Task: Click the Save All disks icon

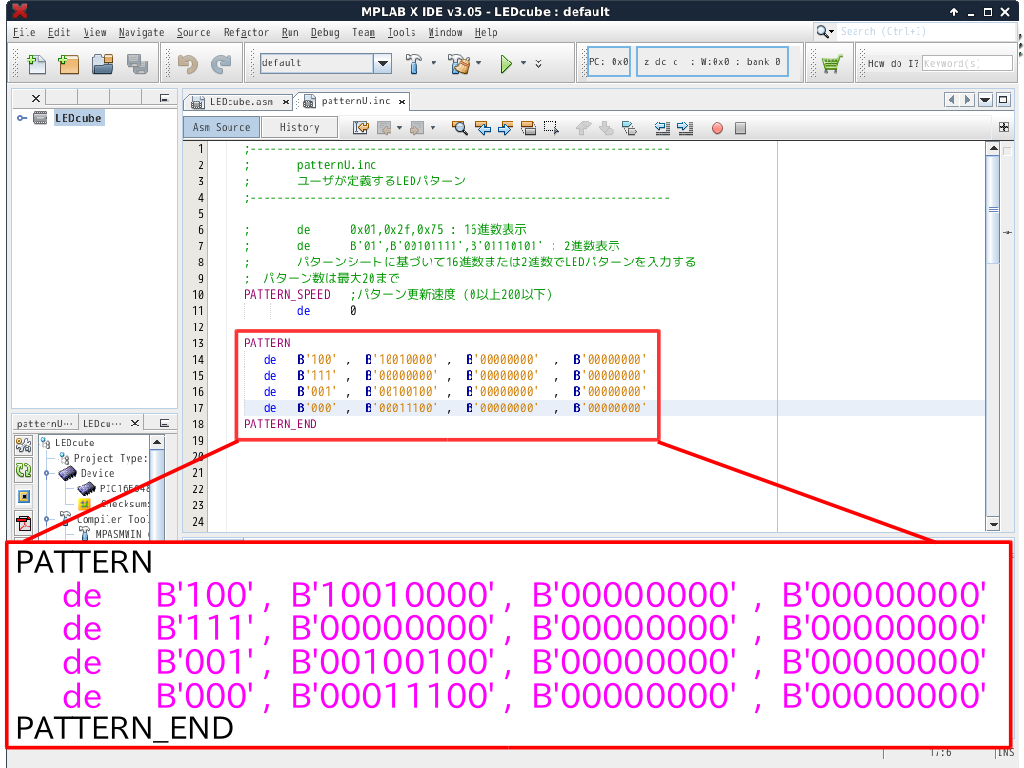Action: (137, 63)
